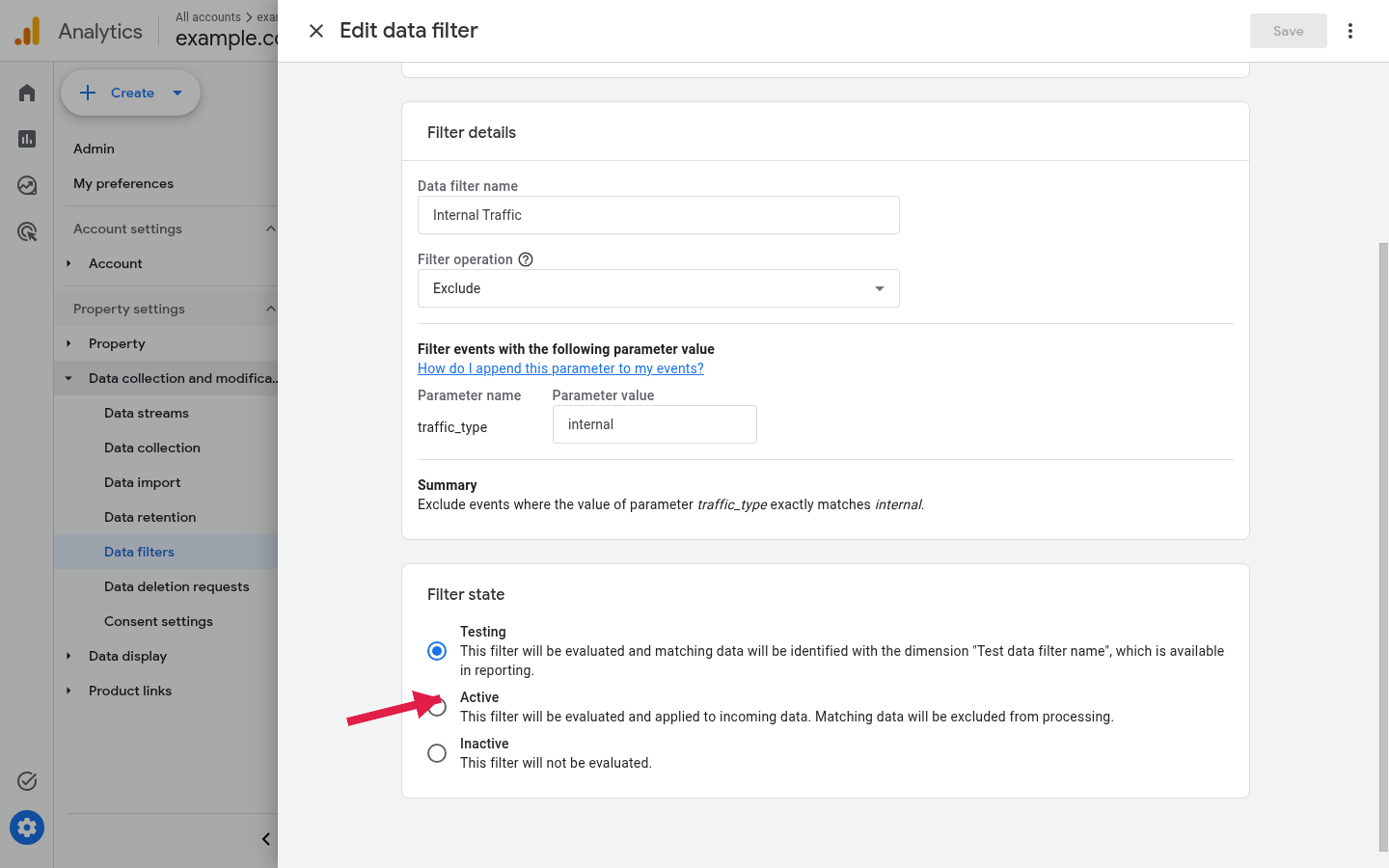The image size is (1389, 868).
Task: Click the Filter operation help icon
Action: click(526, 259)
